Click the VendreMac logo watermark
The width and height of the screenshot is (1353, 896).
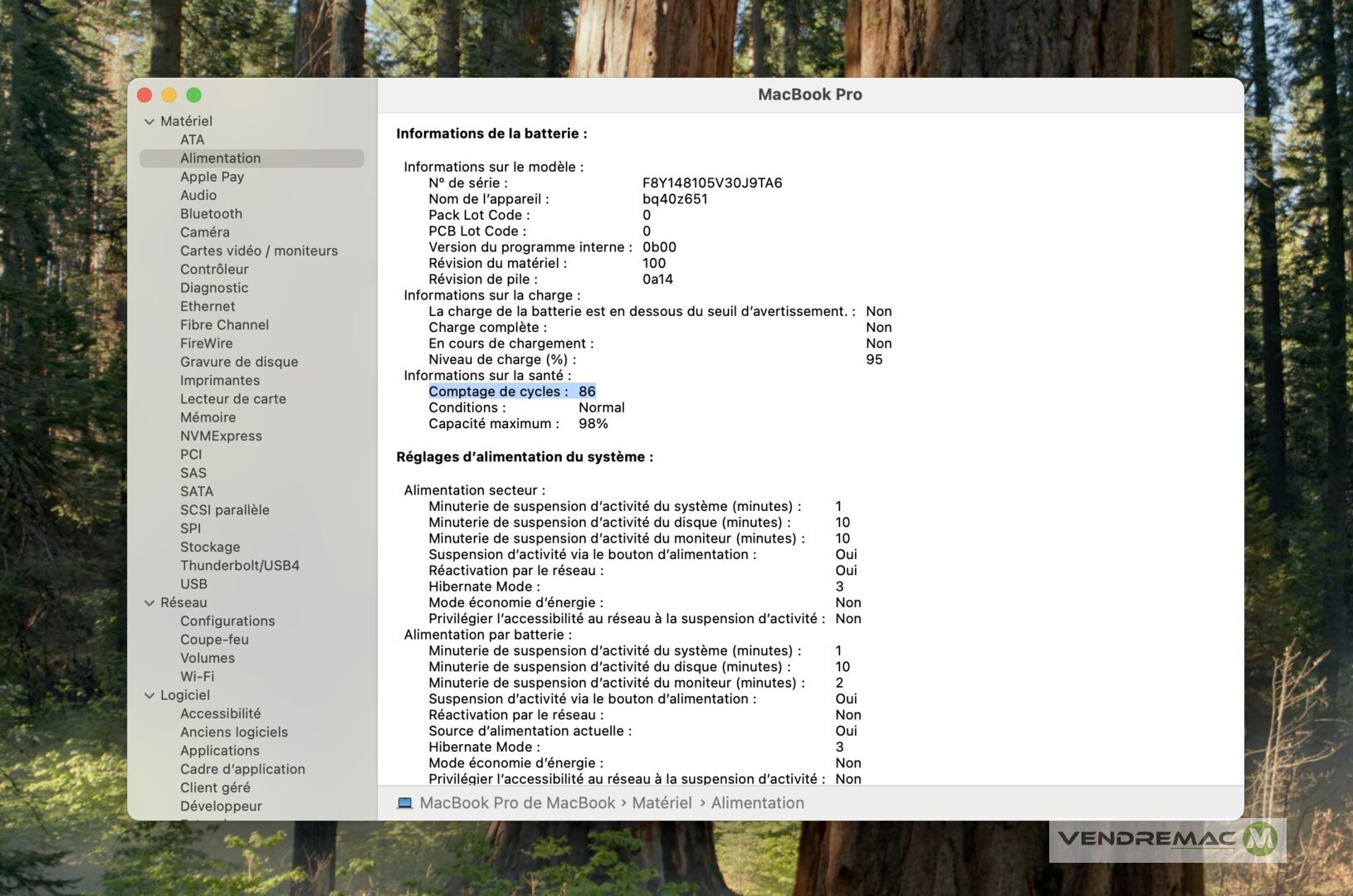tap(1167, 839)
